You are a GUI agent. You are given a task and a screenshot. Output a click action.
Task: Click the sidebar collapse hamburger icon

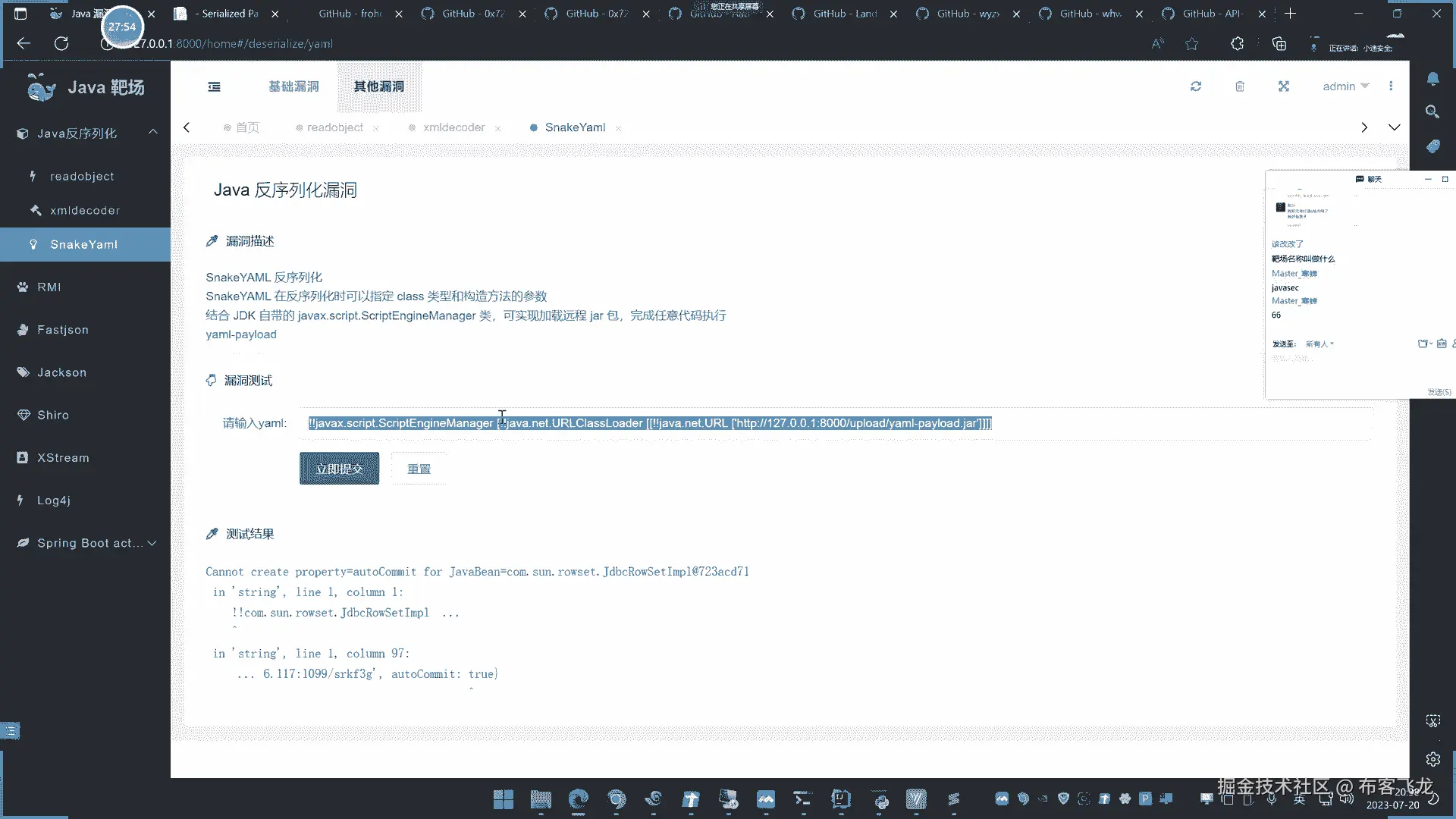click(214, 86)
